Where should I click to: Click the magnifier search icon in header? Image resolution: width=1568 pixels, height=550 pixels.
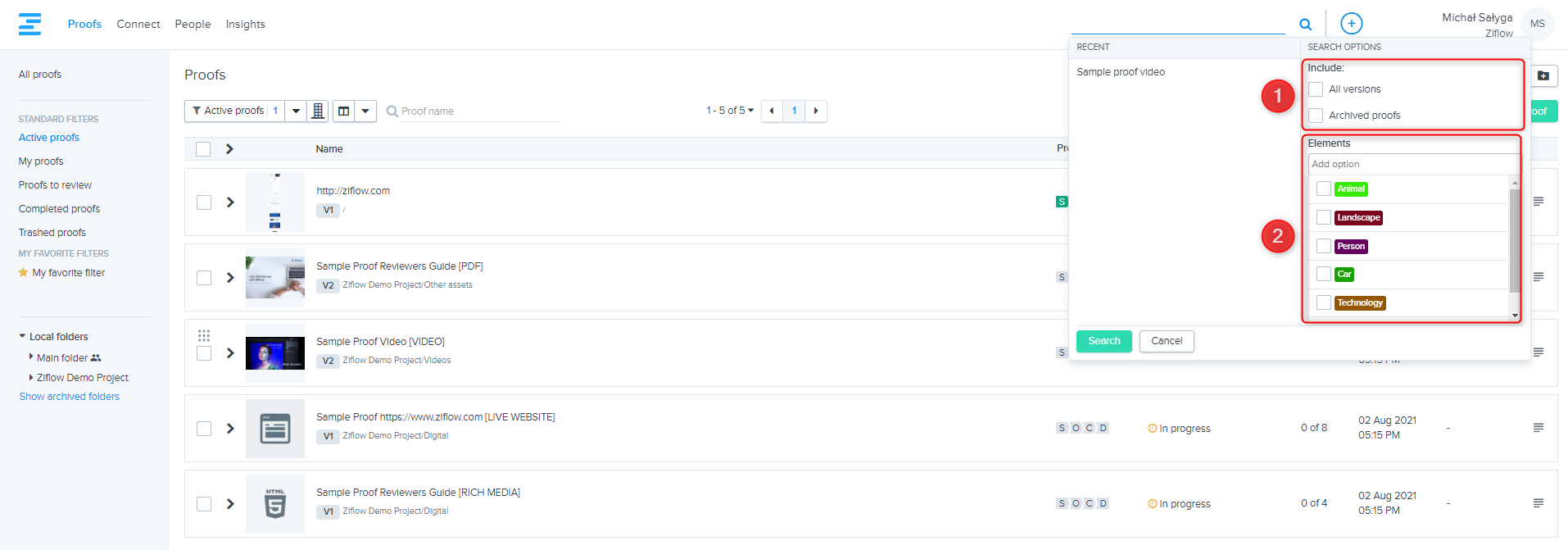click(1305, 25)
